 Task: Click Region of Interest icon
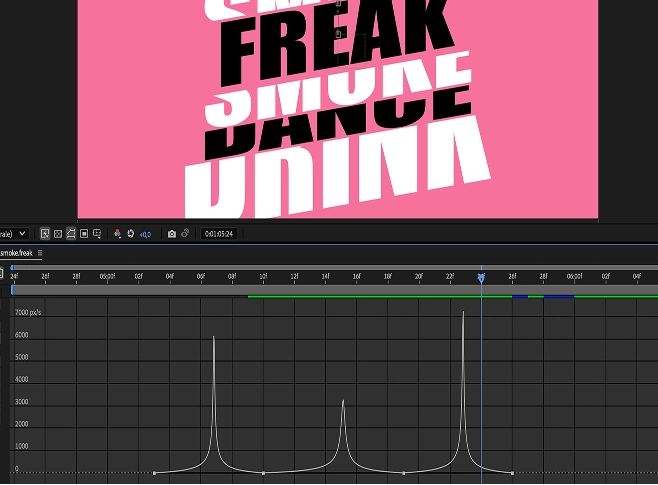point(84,233)
